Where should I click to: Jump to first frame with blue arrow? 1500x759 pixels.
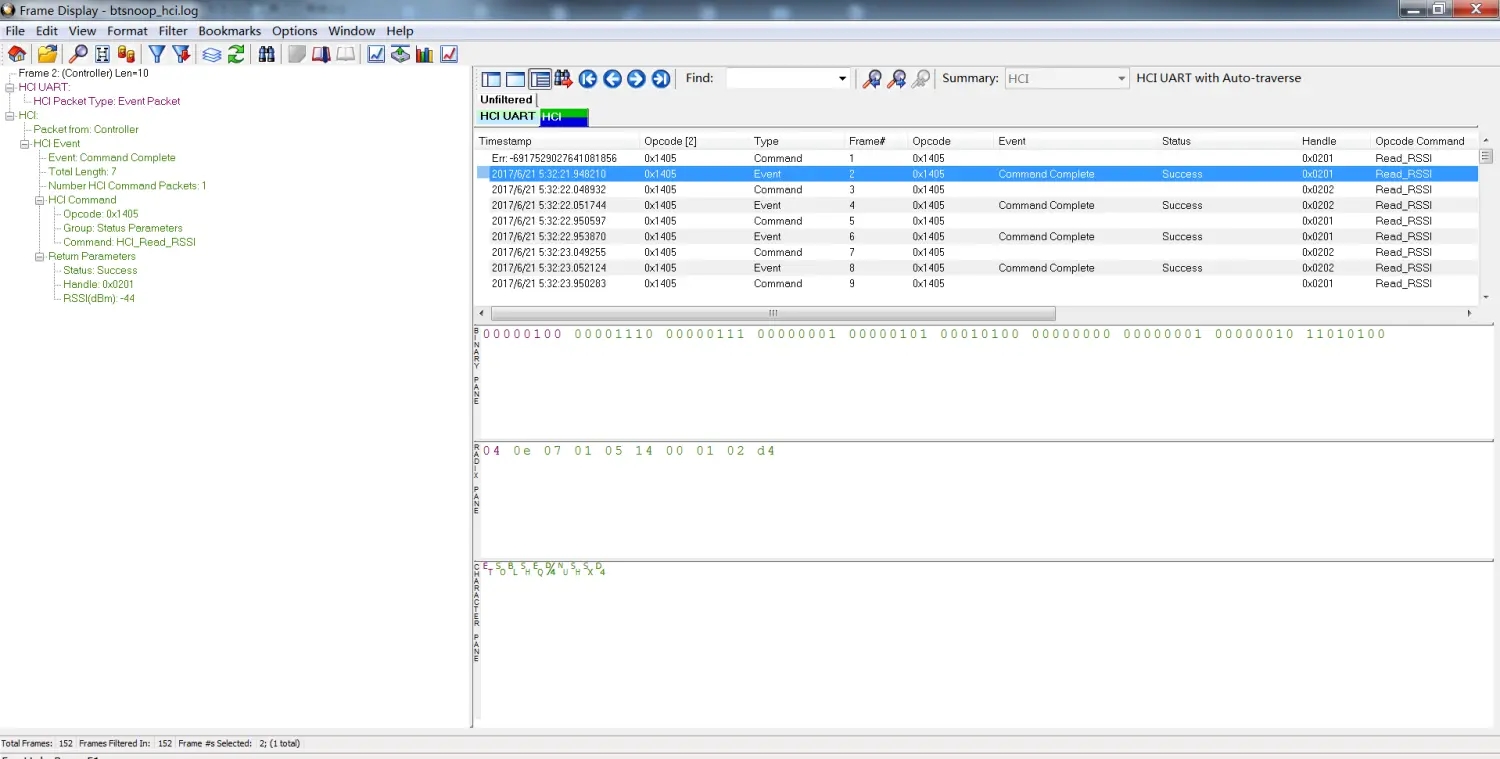(588, 79)
